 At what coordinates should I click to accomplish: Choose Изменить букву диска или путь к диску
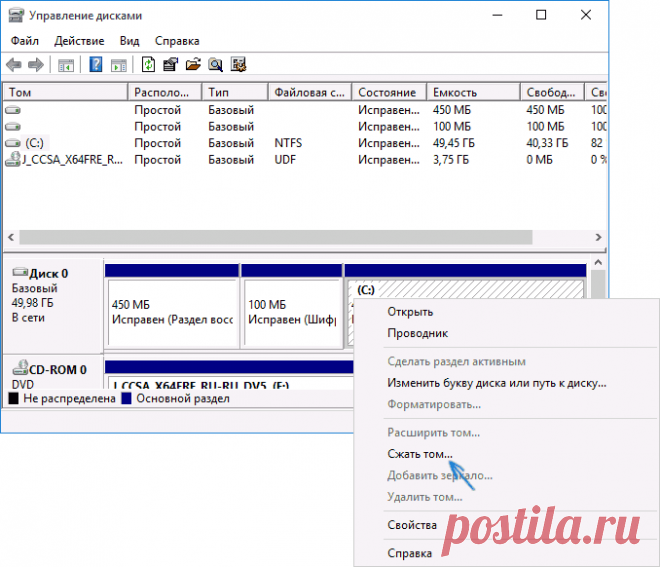(497, 383)
